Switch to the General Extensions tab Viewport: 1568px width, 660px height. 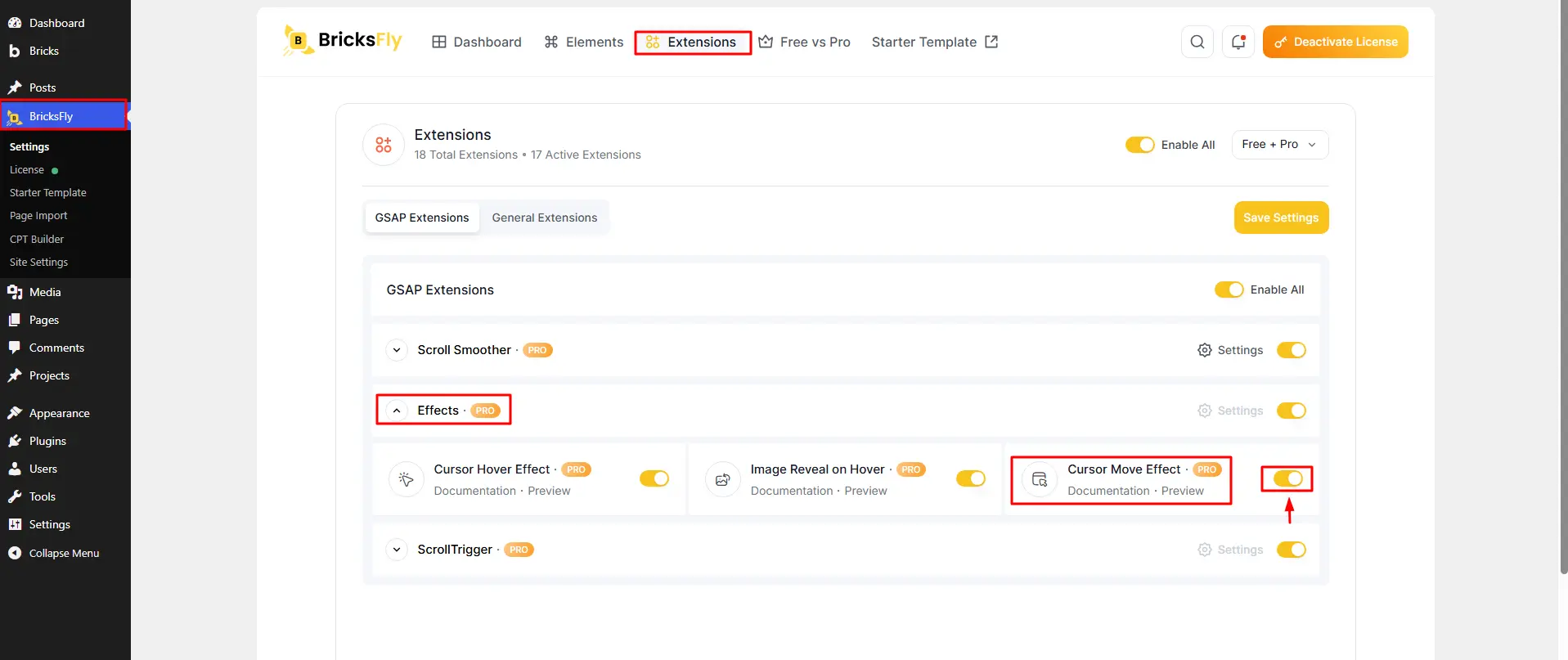545,218
